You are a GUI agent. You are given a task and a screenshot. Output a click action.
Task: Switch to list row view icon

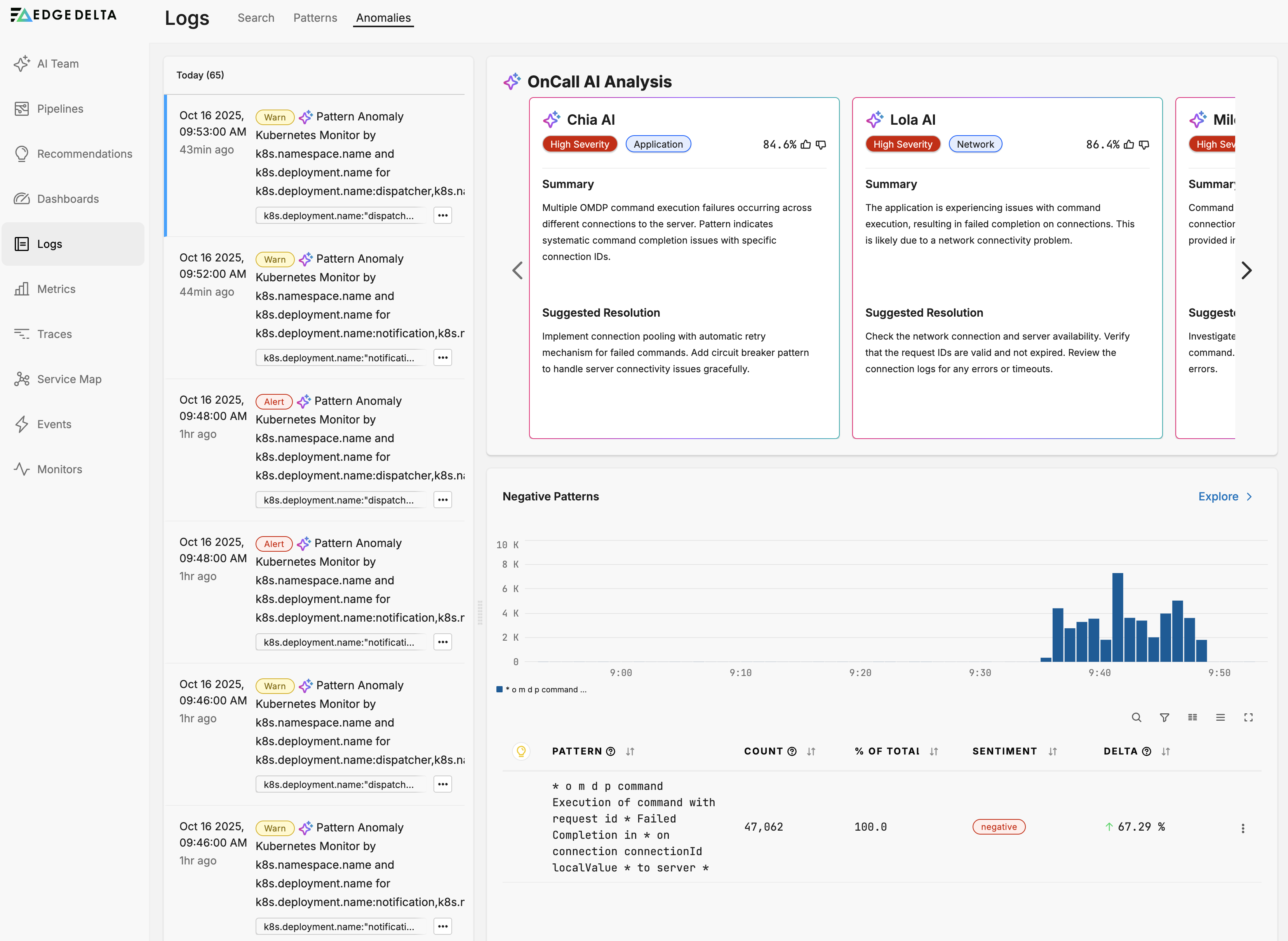[1220, 718]
